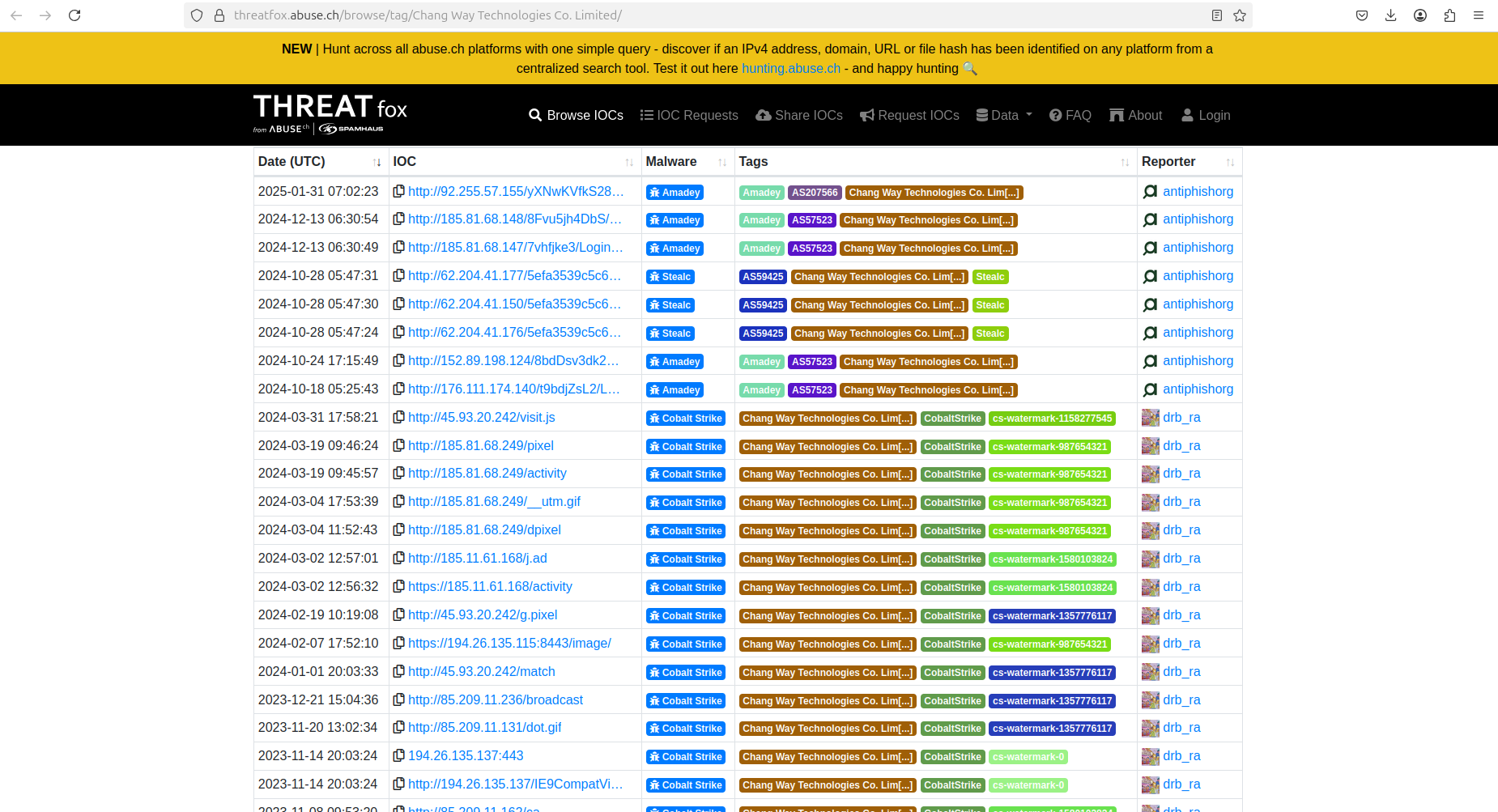Open Firefox downloads panel
This screenshot has width=1498, height=812.
[x=1391, y=15]
